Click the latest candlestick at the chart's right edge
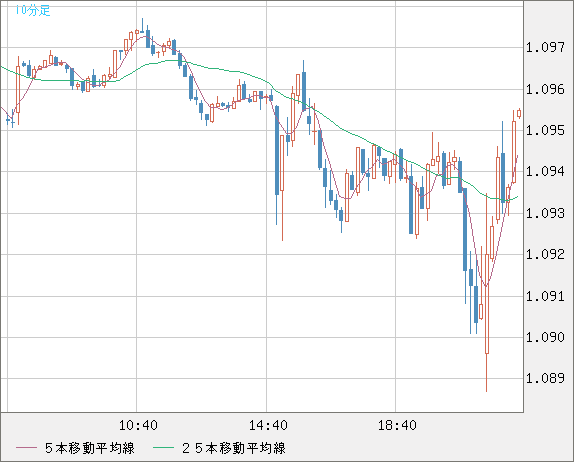The height and width of the screenshot is (462, 574). pyautogui.click(x=519, y=113)
